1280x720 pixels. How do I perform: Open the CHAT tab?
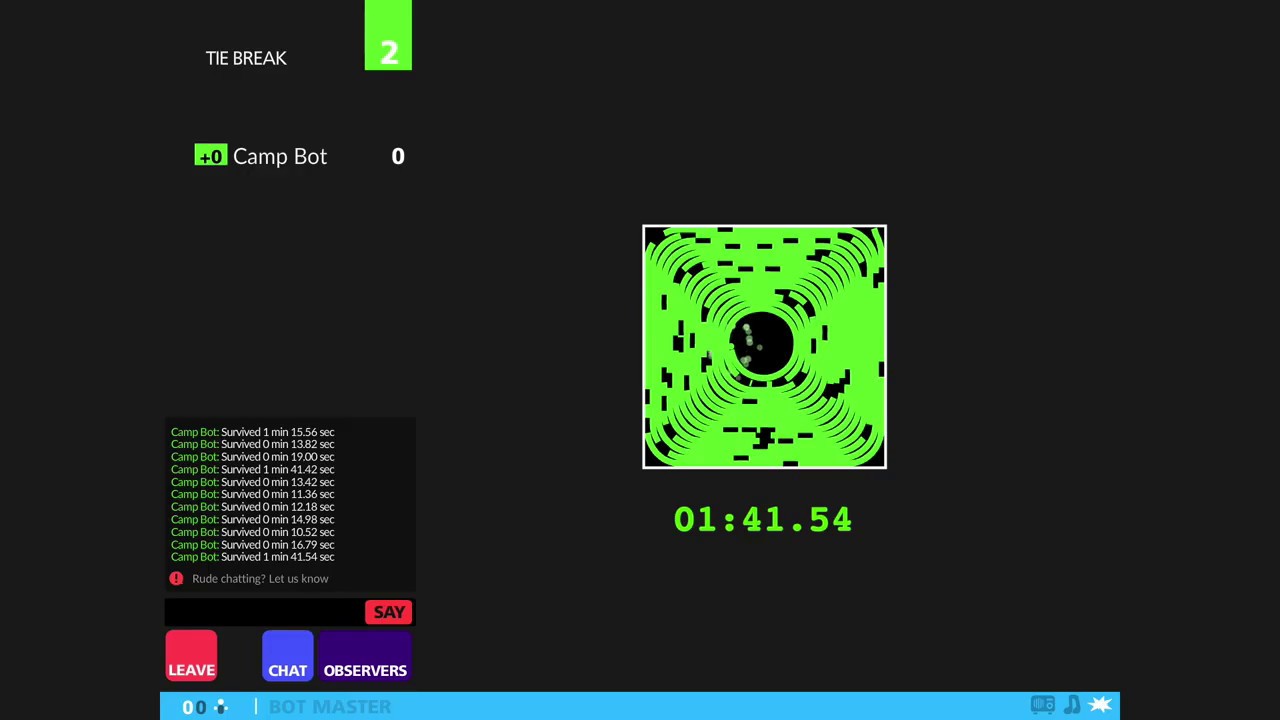pos(288,656)
